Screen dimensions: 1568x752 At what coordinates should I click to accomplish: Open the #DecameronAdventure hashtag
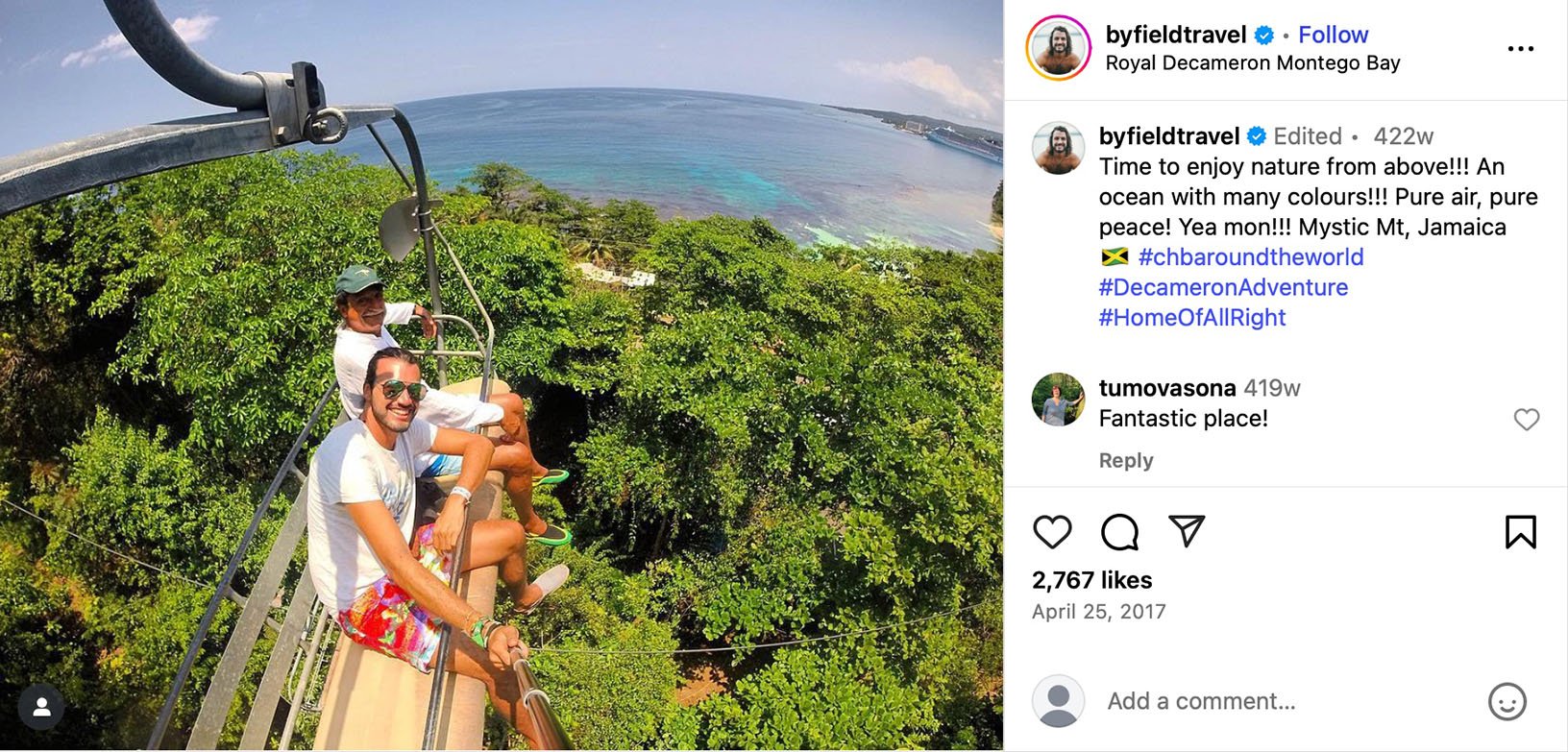click(1223, 286)
